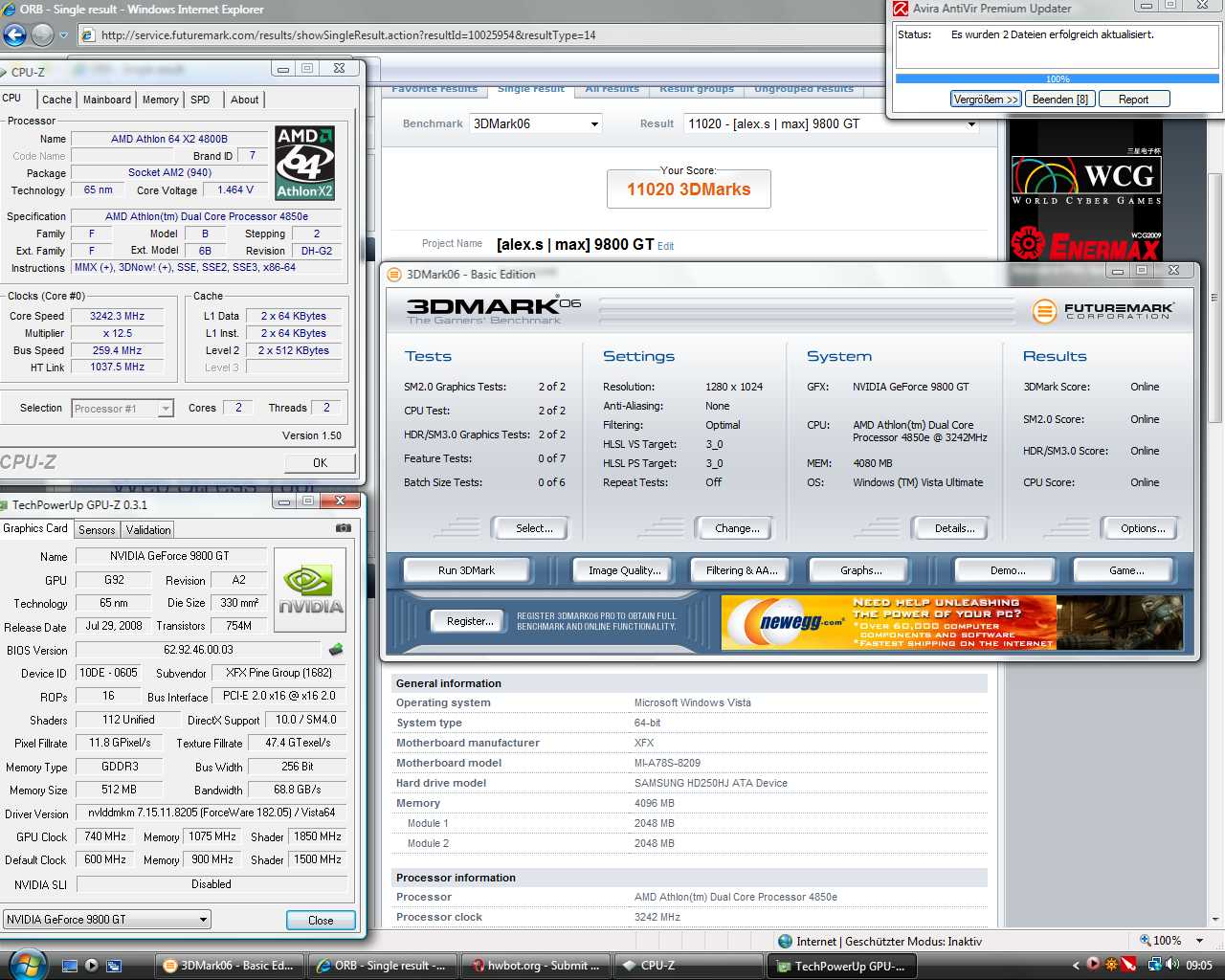The image size is (1225, 980).
Task: Switch to CPU-Z Memory tab
Action: (160, 100)
